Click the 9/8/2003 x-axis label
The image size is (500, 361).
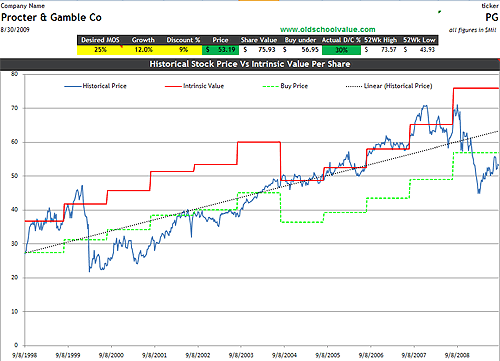tap(241, 355)
